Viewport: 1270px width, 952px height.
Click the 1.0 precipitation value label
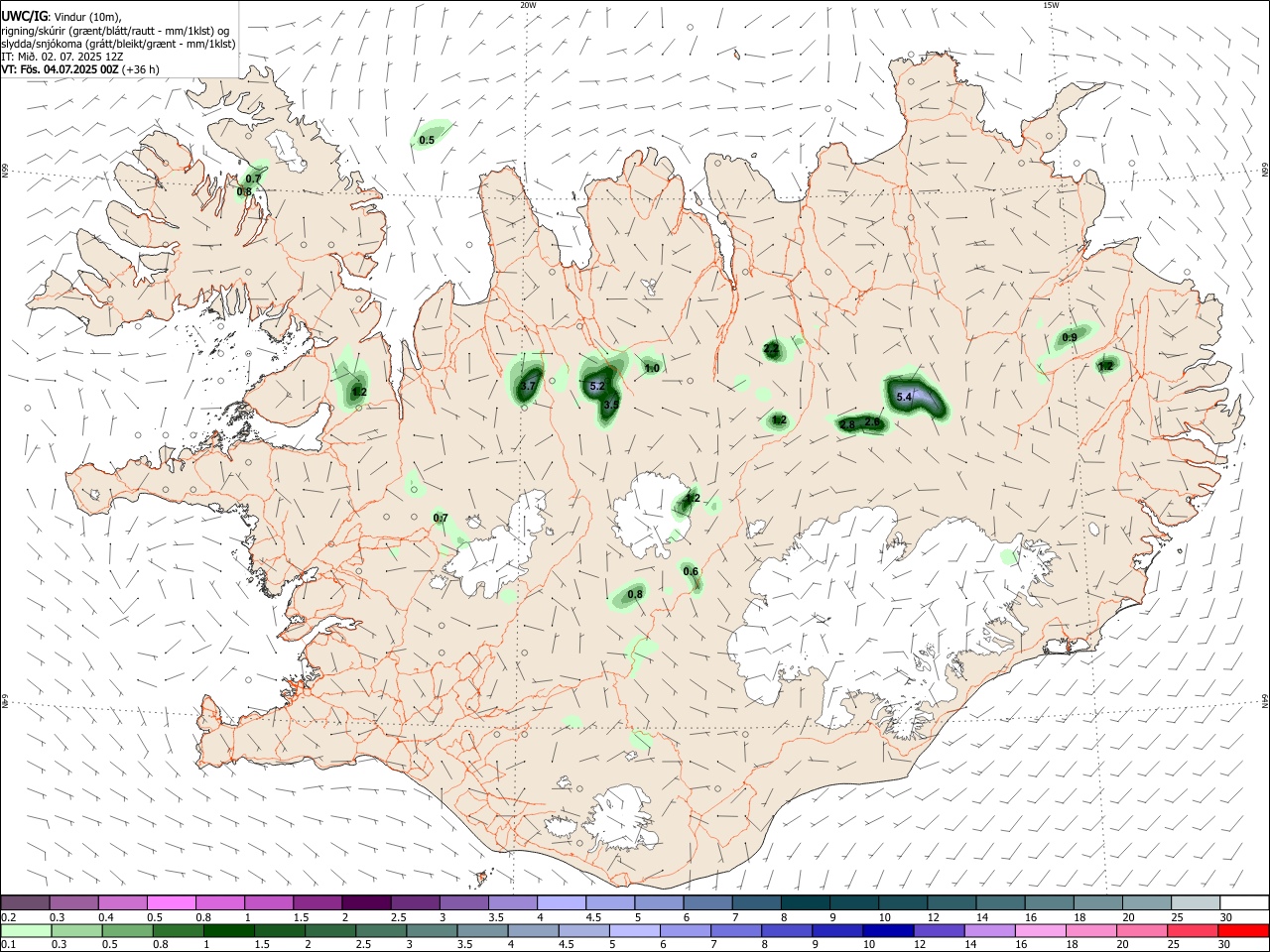point(652,368)
